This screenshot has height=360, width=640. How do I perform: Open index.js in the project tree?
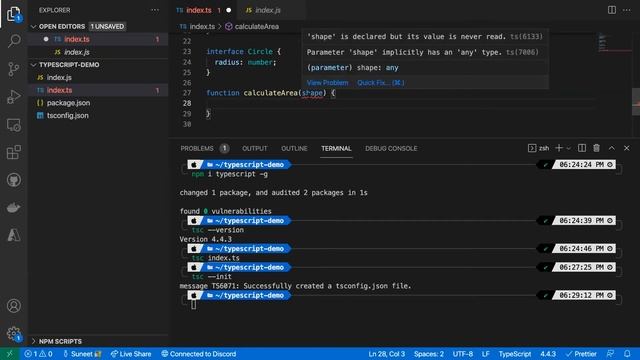[98, 78]
